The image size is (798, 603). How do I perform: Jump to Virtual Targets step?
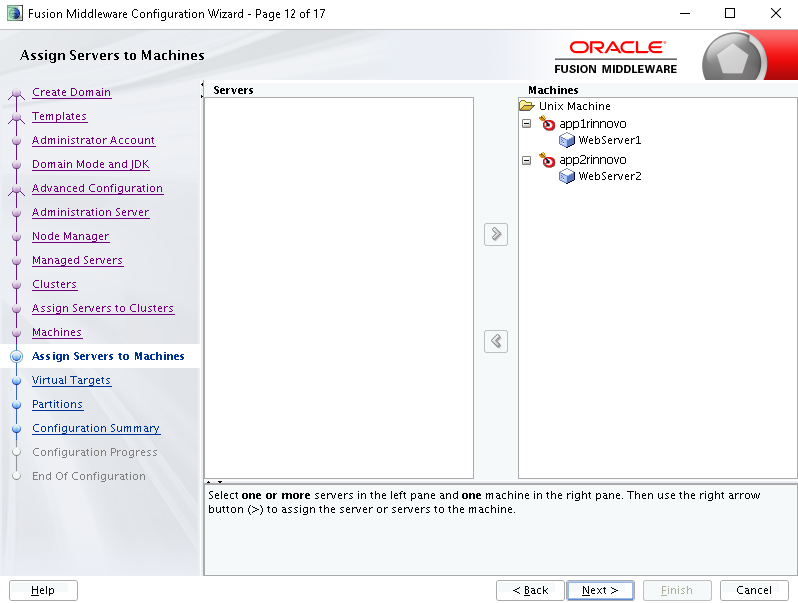[71, 380]
